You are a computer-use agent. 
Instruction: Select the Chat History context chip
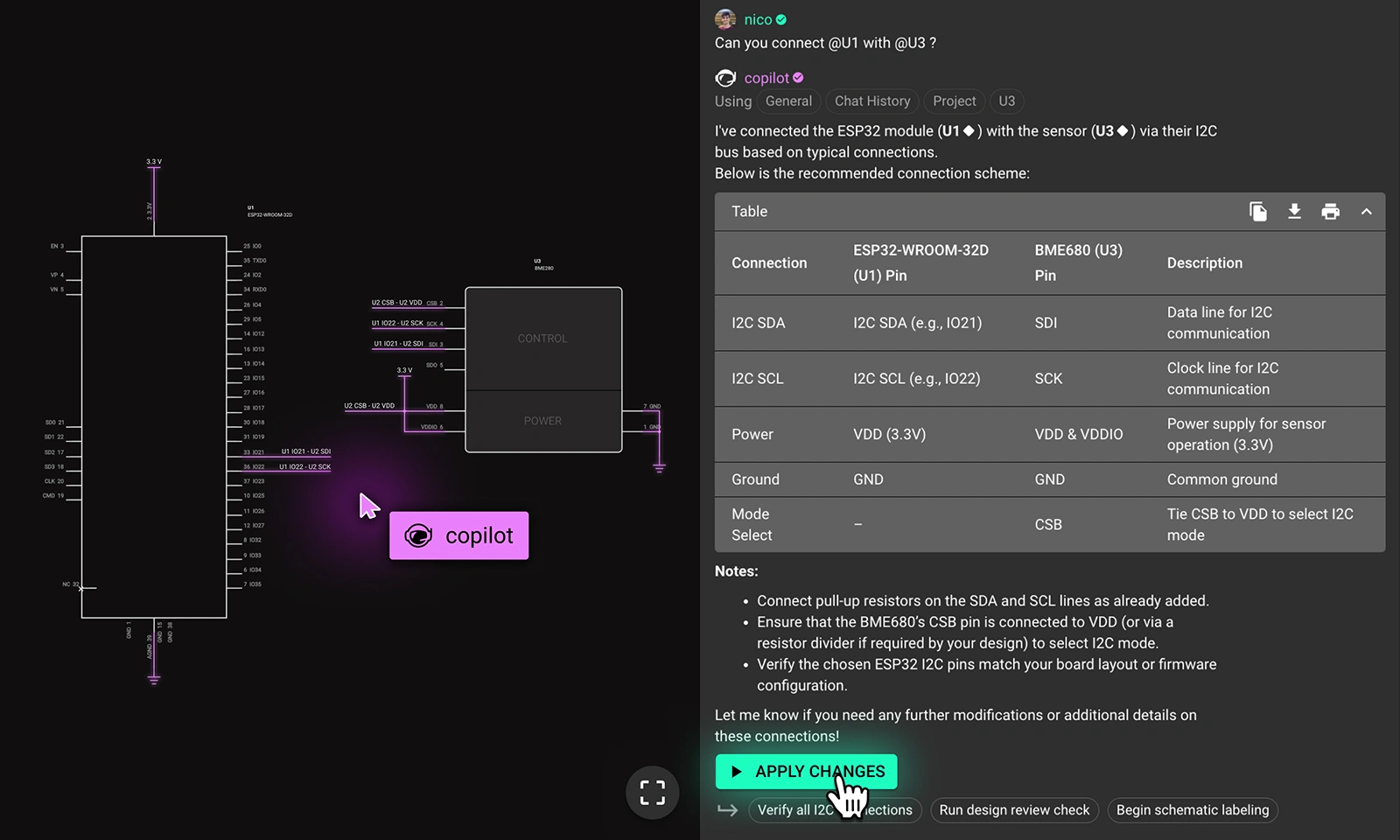point(871,101)
